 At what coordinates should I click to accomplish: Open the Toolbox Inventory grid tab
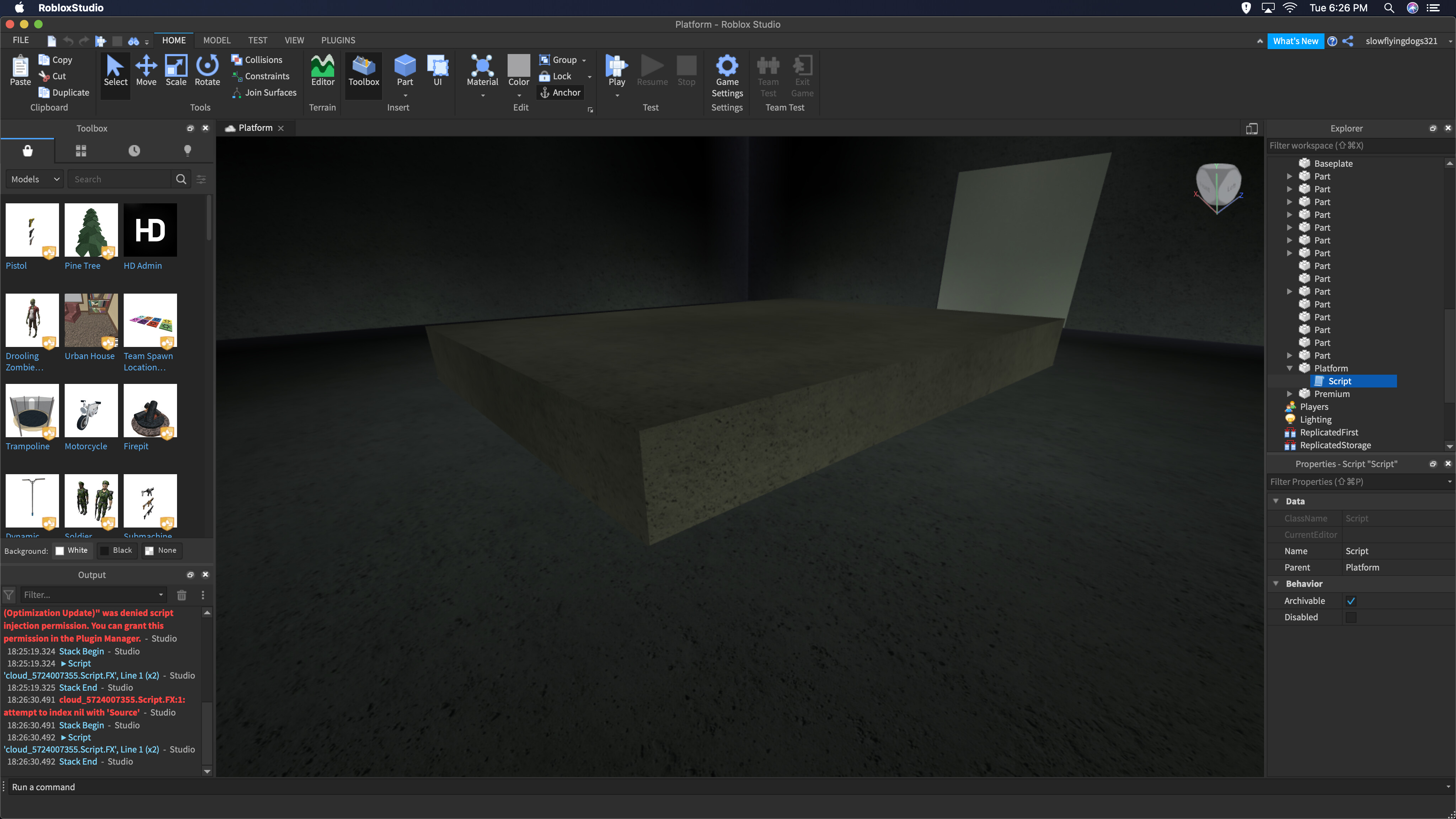click(81, 150)
